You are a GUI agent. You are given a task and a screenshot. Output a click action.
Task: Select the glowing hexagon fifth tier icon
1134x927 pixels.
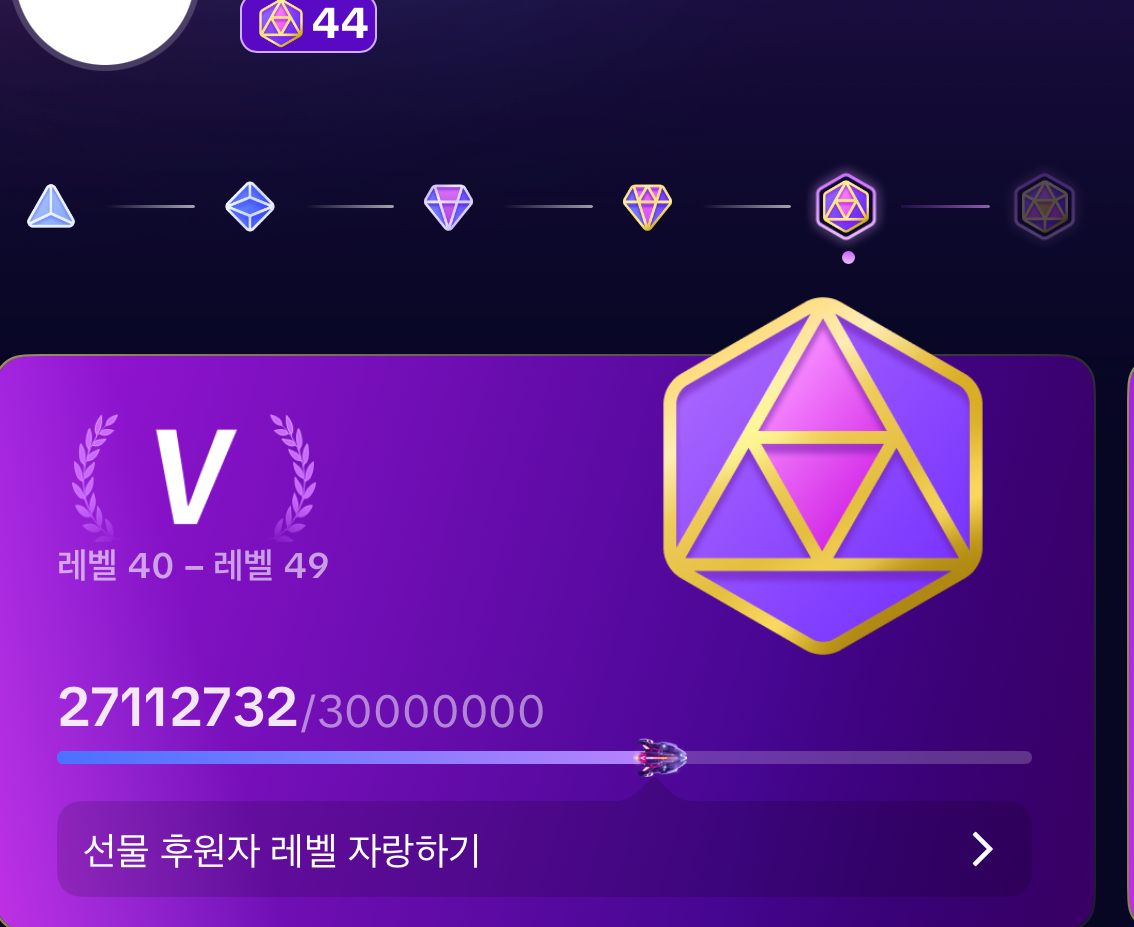click(x=846, y=207)
